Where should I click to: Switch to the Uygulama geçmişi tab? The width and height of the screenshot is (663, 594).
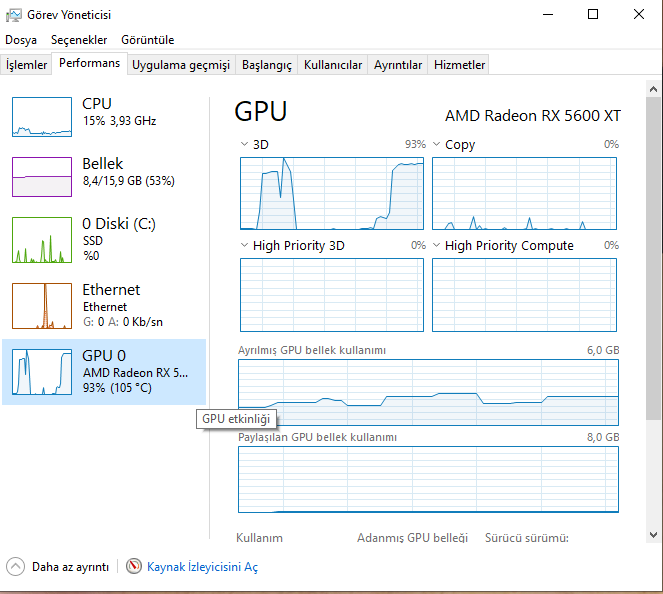(x=181, y=65)
